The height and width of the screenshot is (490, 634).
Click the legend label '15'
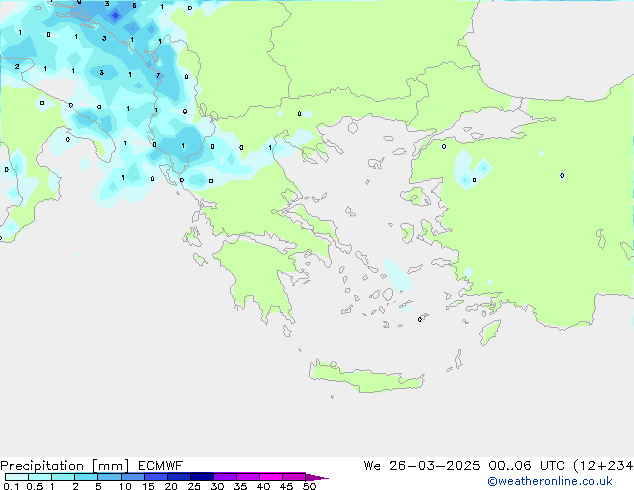point(148,486)
